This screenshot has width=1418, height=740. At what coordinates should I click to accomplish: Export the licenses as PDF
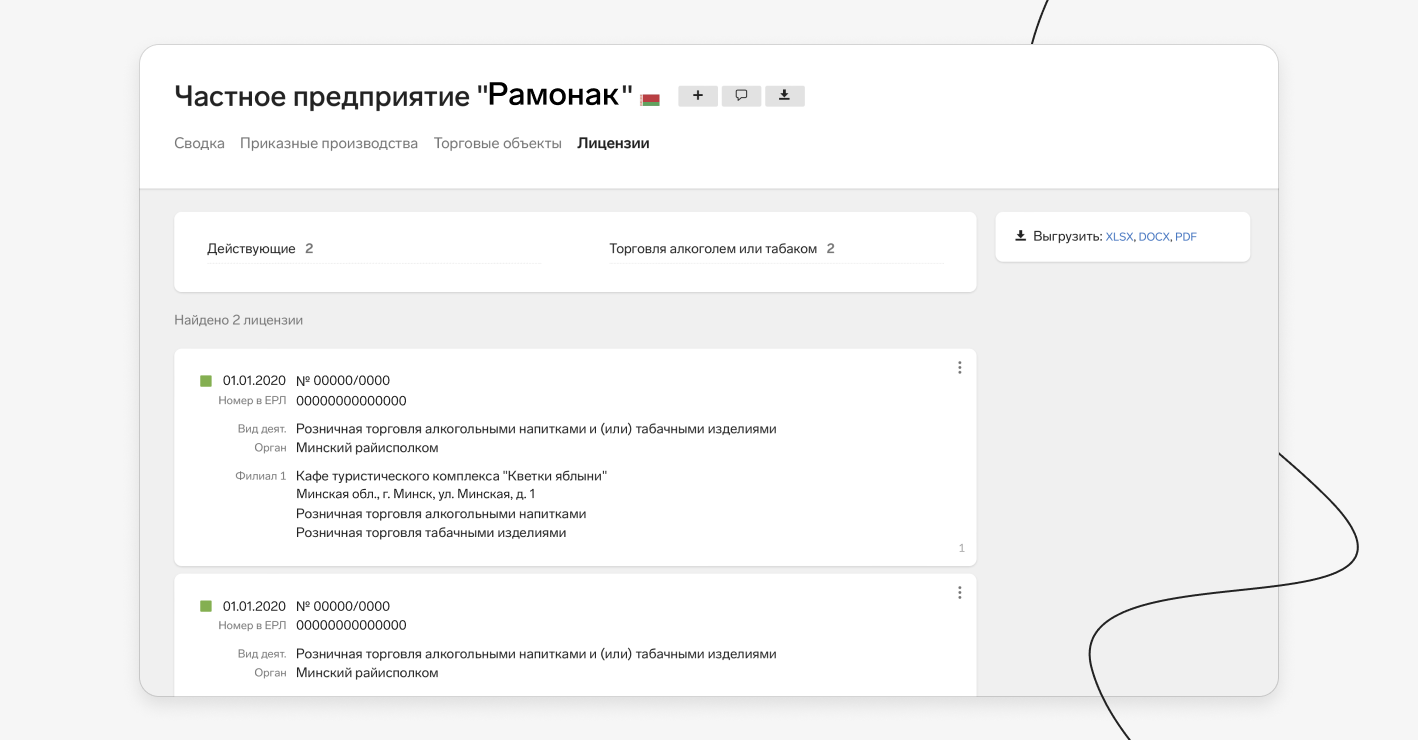[1186, 237]
